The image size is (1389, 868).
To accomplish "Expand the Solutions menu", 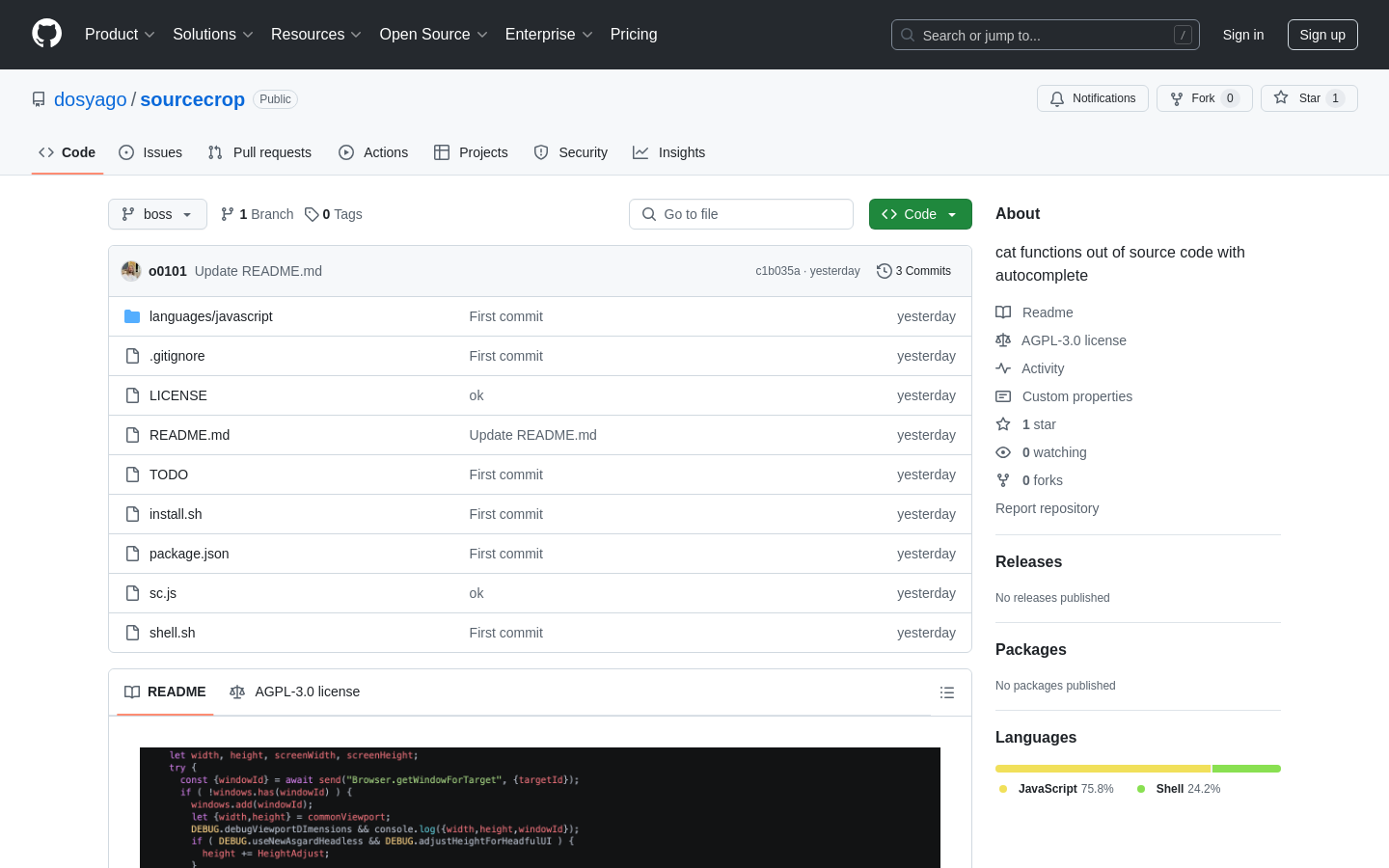I will pyautogui.click(x=213, y=35).
